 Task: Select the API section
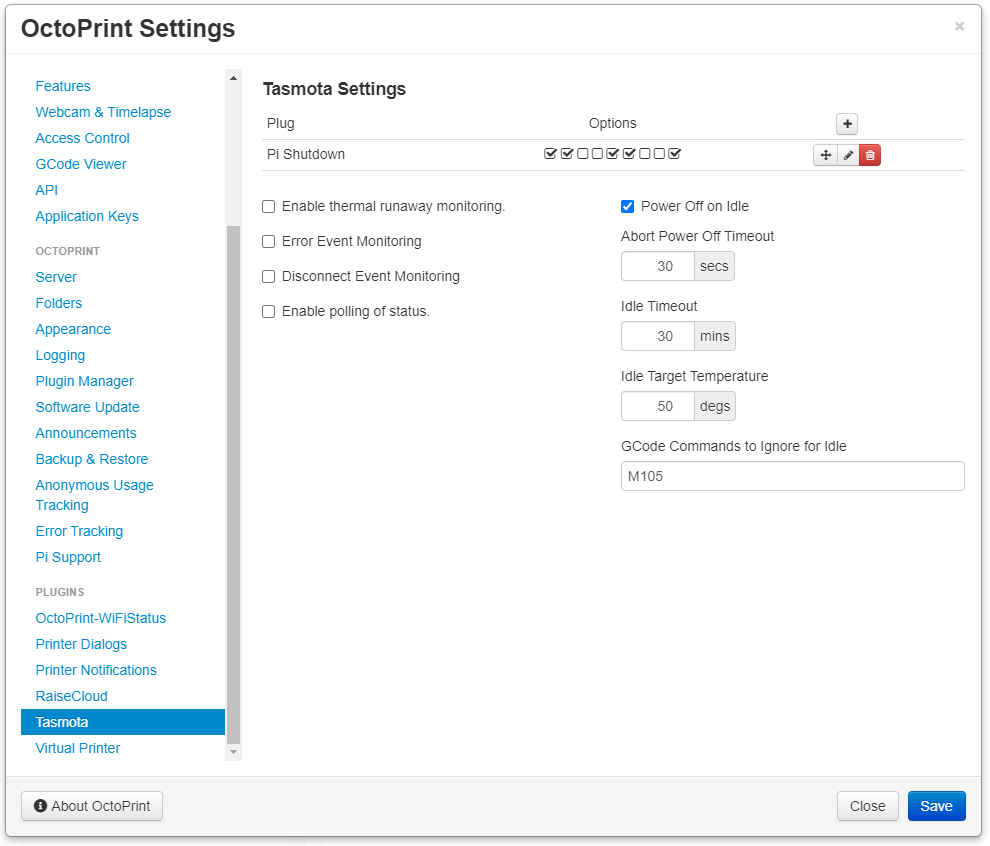(47, 190)
